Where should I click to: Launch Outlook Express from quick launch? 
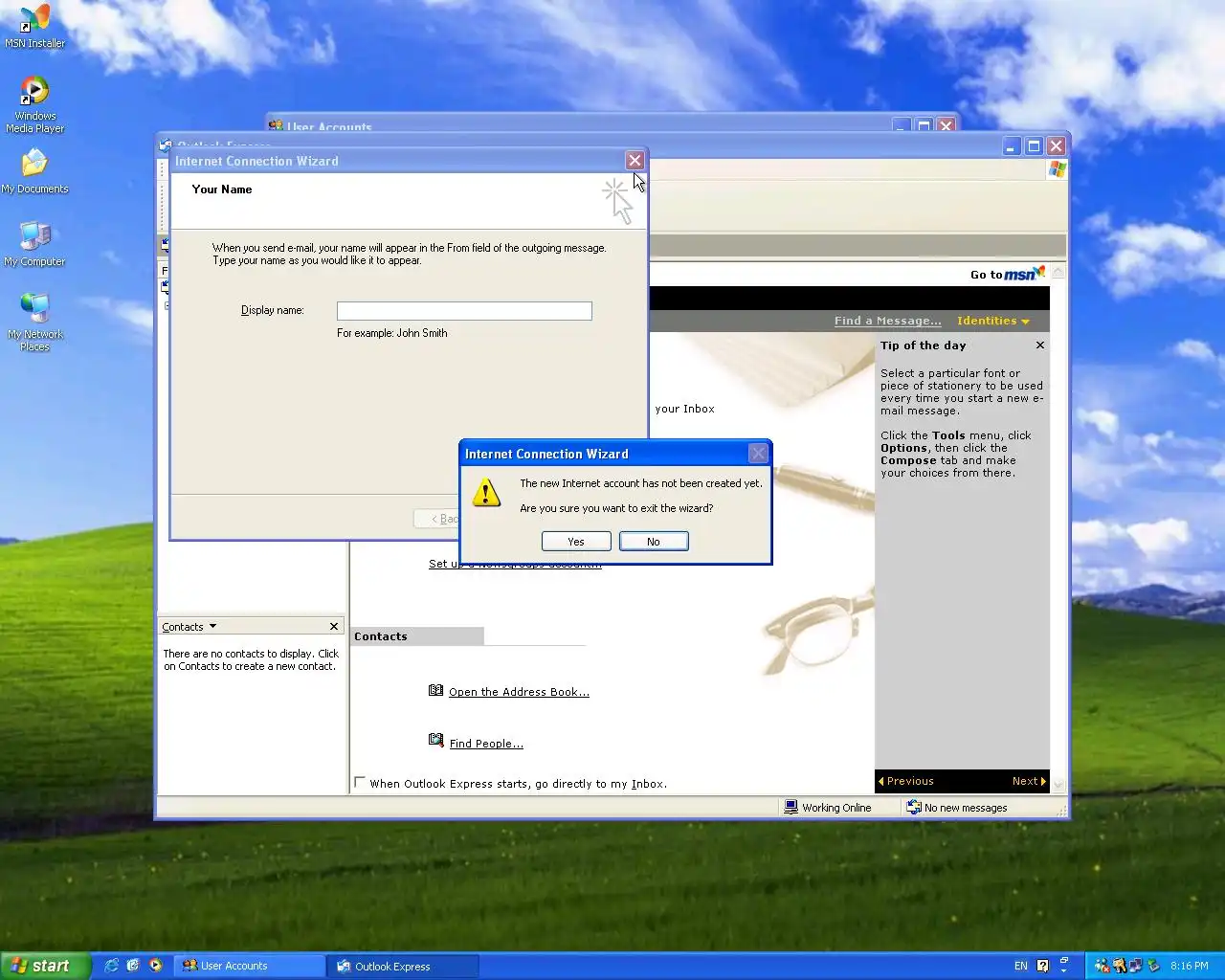133,966
